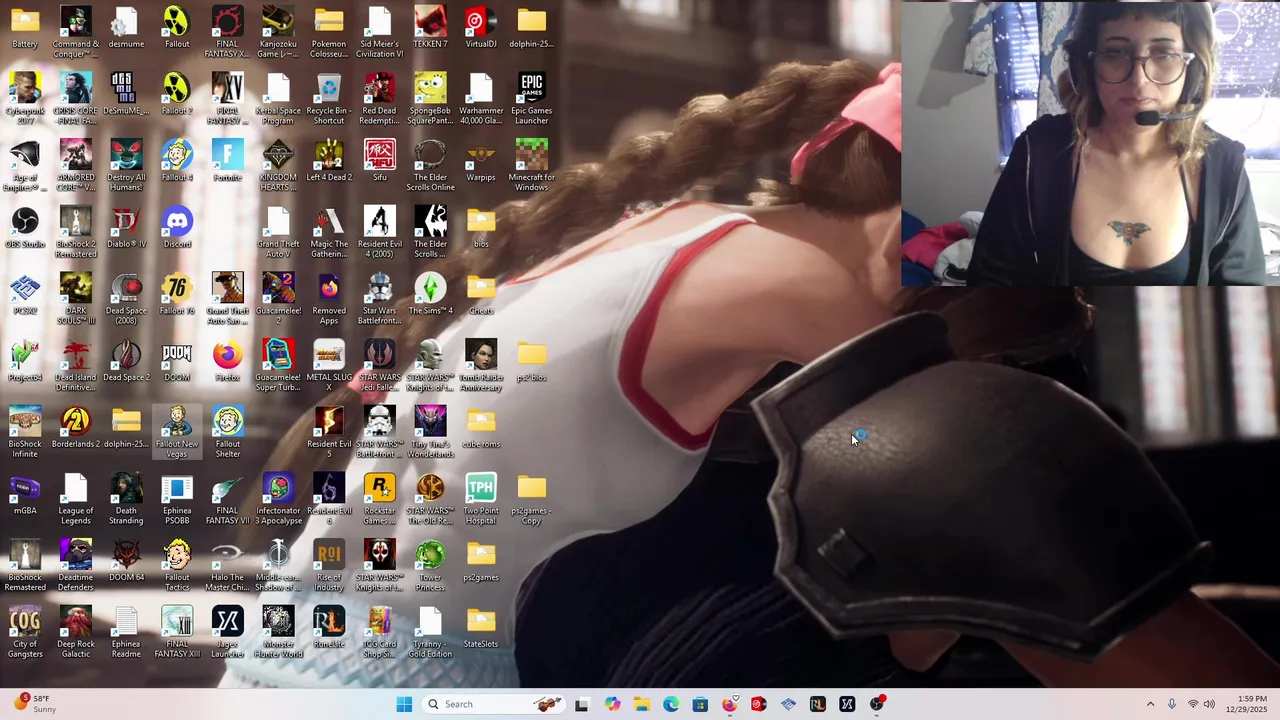Open Task View from the taskbar
Viewport: 1280px width, 720px height.
(x=582, y=704)
